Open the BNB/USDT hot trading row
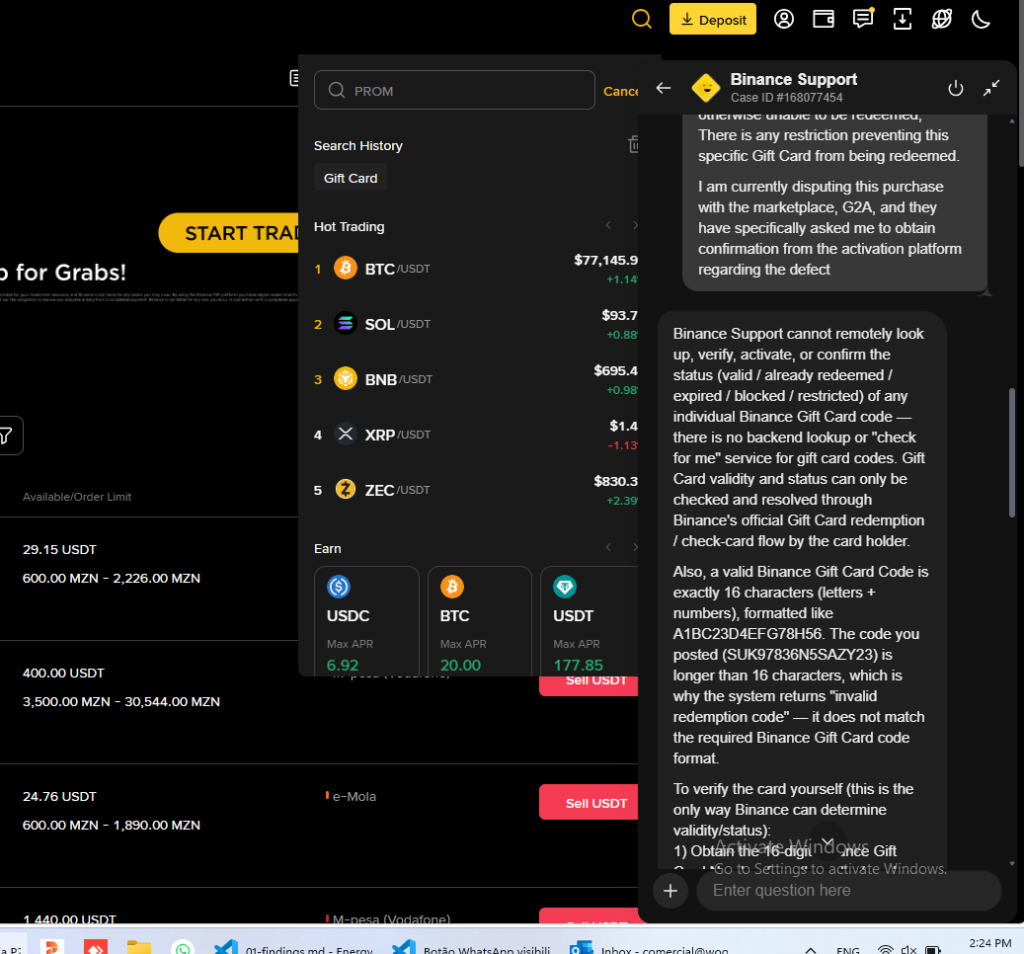The height and width of the screenshot is (954, 1024). pyautogui.click(x=475, y=379)
